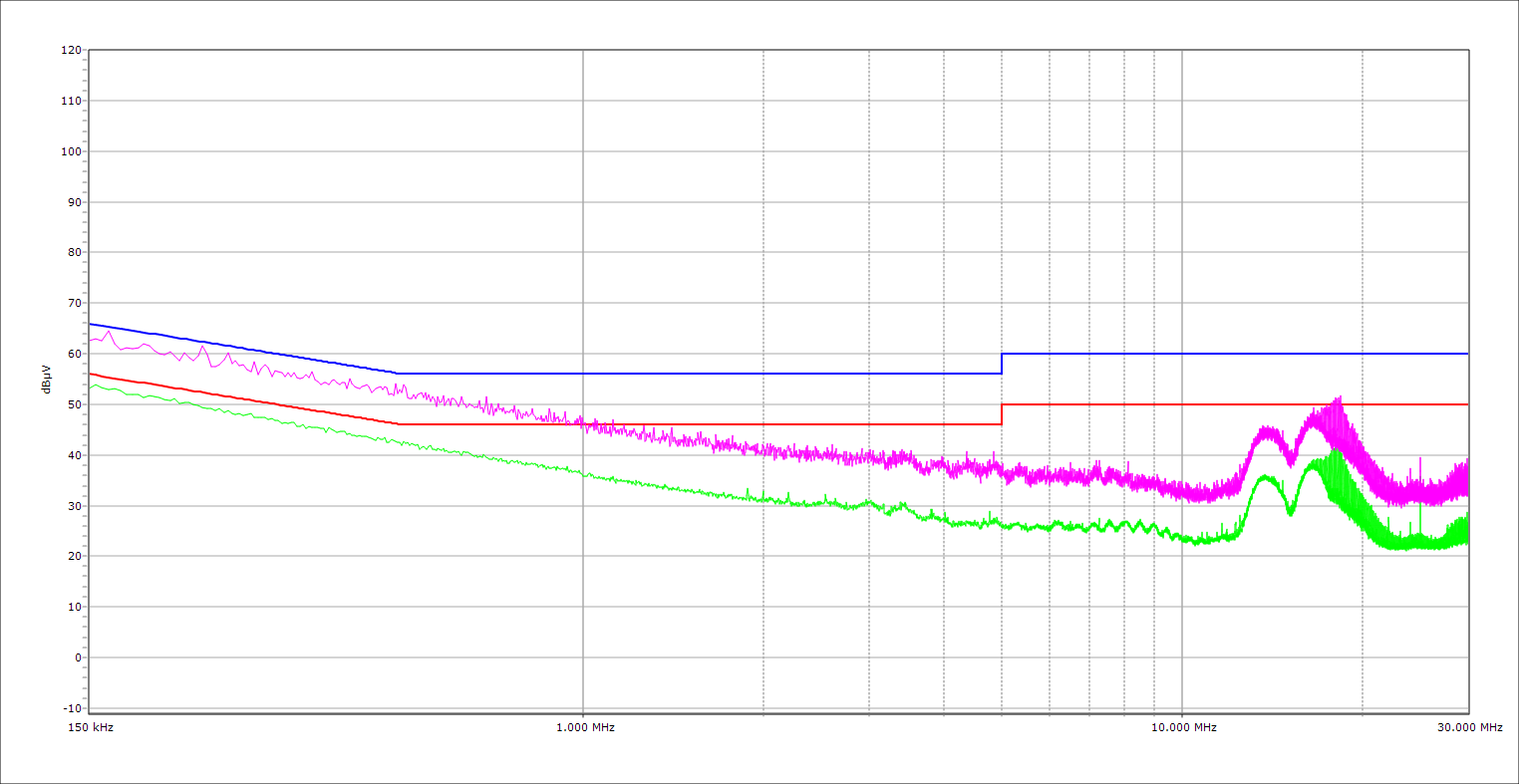Click the blue limit line step at 5 MHz
The width and height of the screenshot is (1519, 784).
[1002, 364]
